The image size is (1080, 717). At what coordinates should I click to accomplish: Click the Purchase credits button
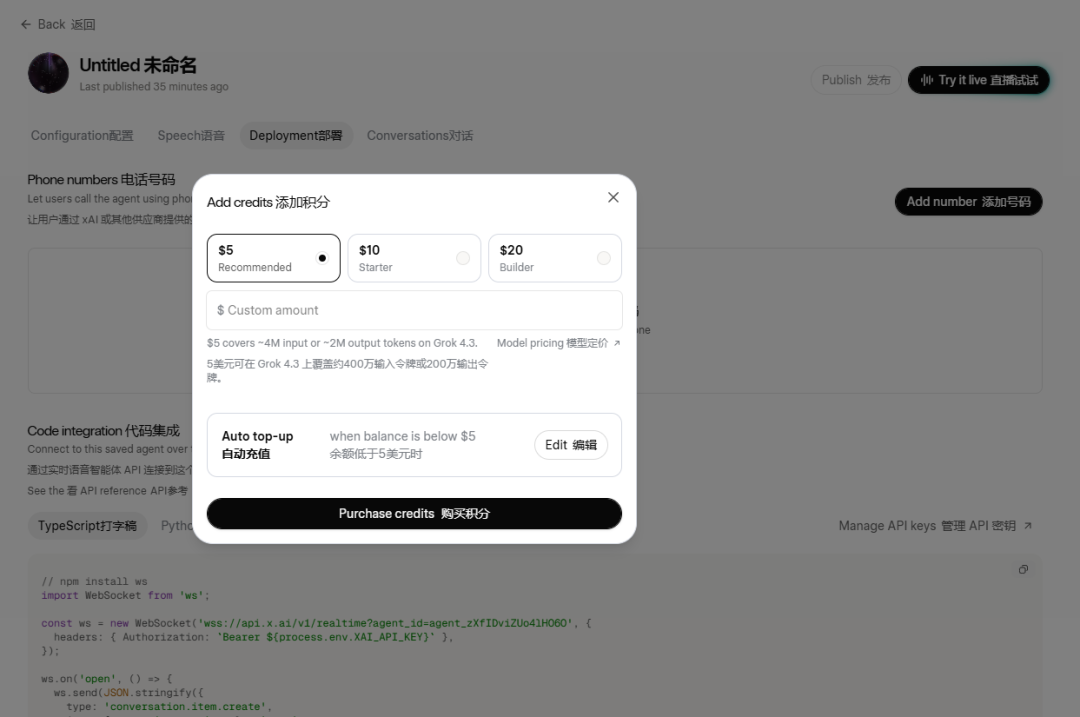point(414,514)
